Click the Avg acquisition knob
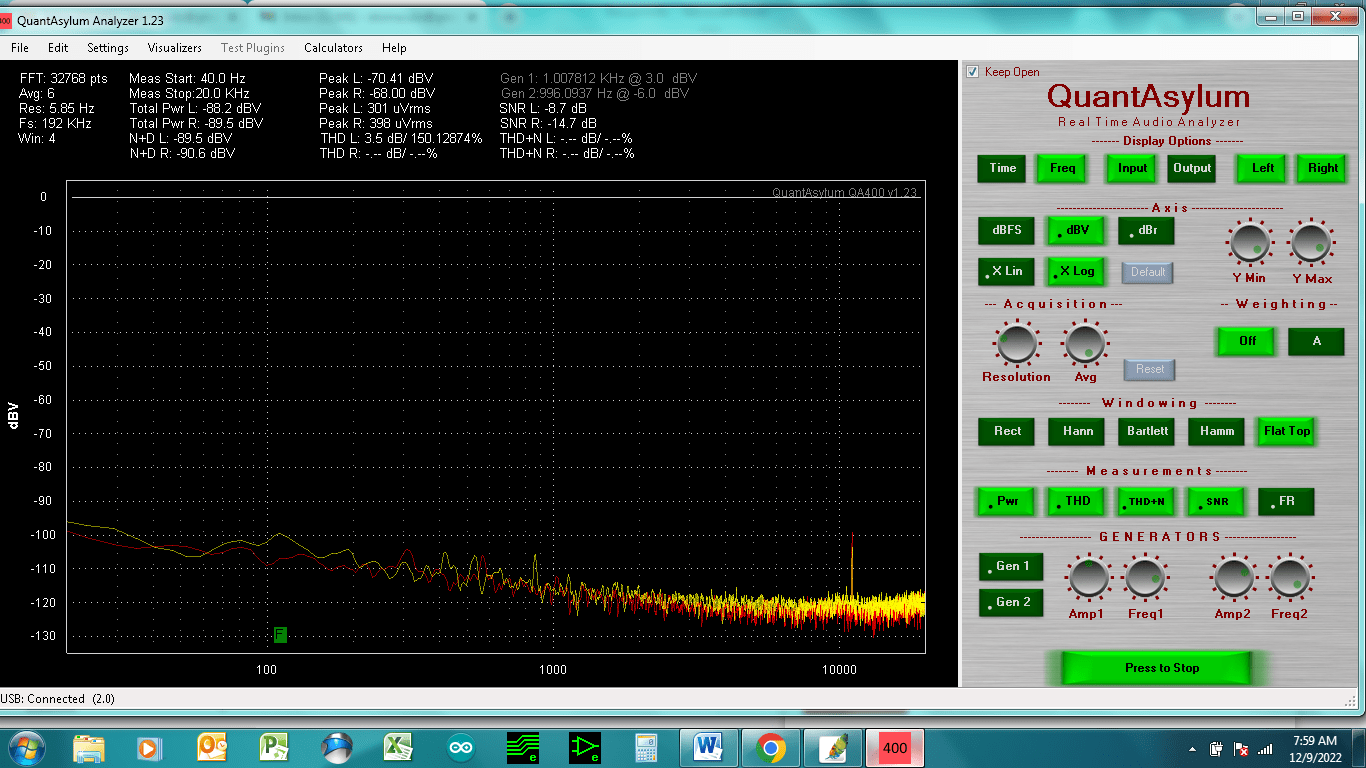Screen dimensions: 1366x768 1085,344
